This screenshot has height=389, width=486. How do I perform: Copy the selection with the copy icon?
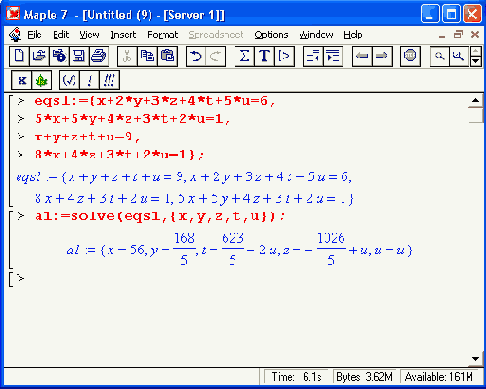[x=147, y=56]
